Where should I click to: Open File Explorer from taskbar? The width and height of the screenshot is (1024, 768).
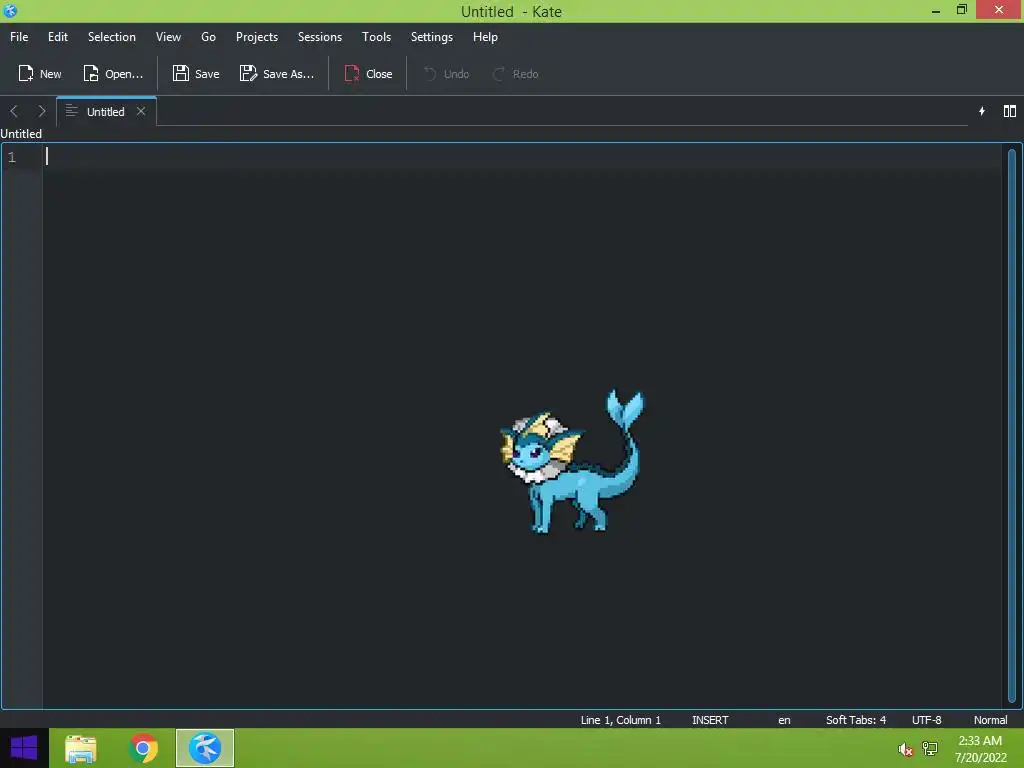coord(81,748)
